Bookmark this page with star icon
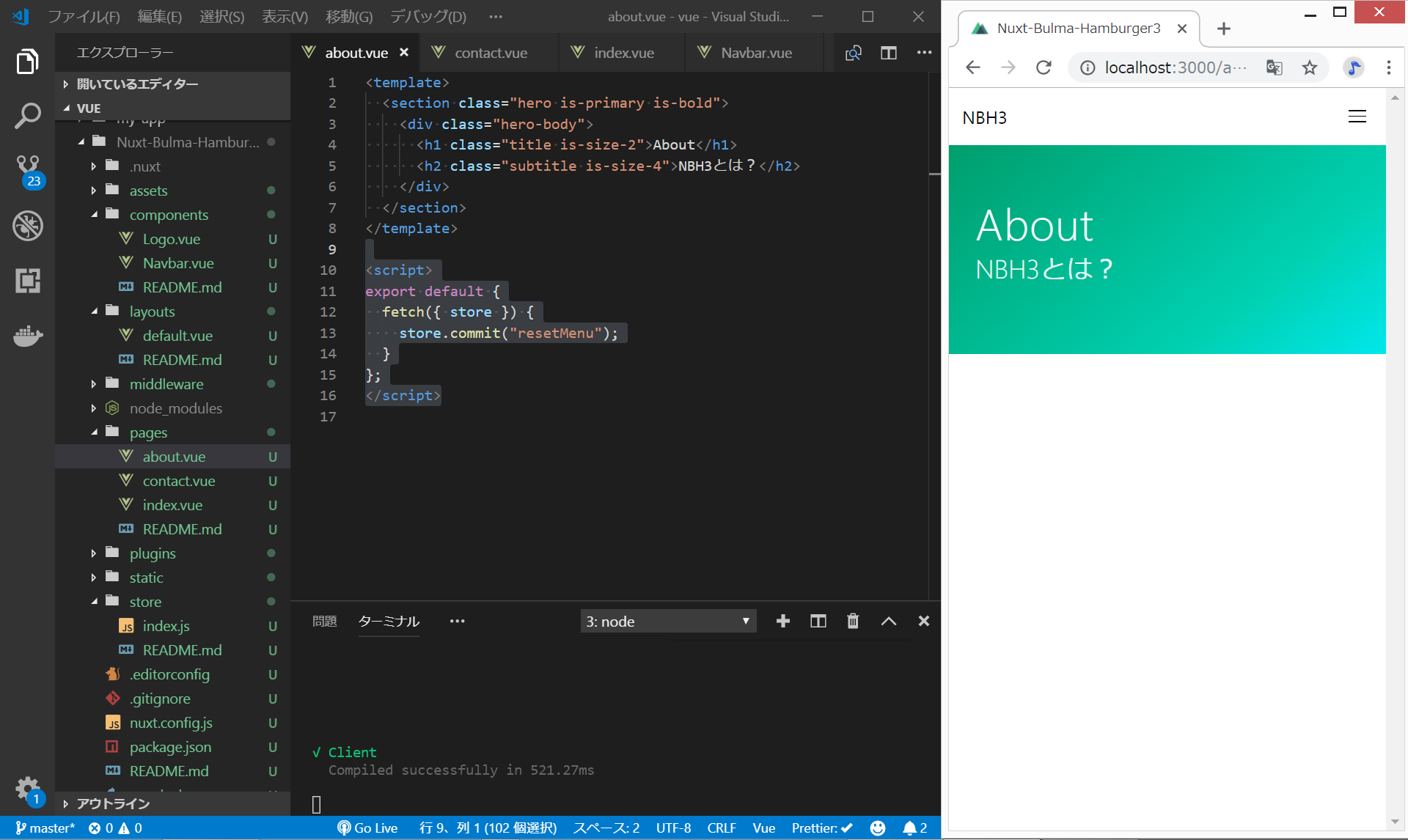The width and height of the screenshot is (1408, 840). pyautogui.click(x=1309, y=68)
